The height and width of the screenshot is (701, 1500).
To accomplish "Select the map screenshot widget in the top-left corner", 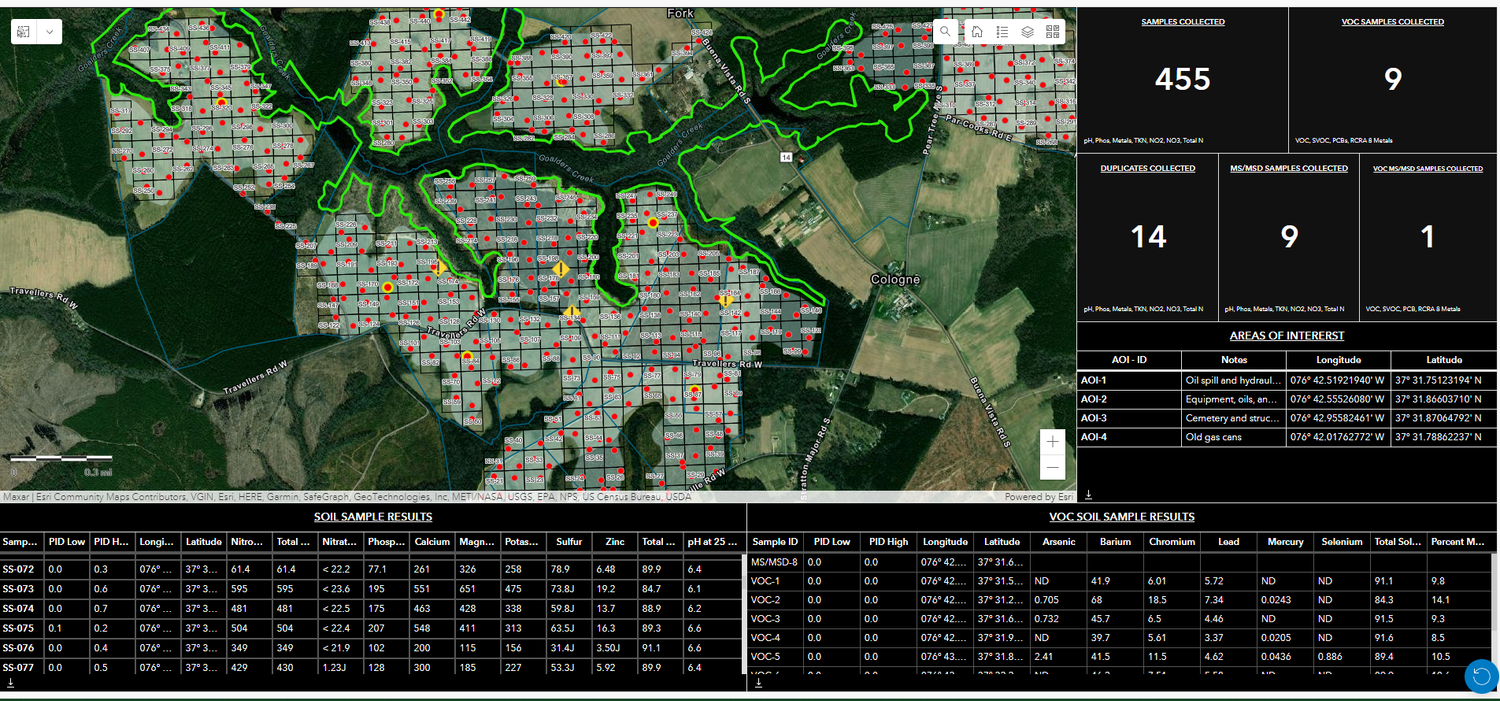I will pyautogui.click(x=22, y=31).
